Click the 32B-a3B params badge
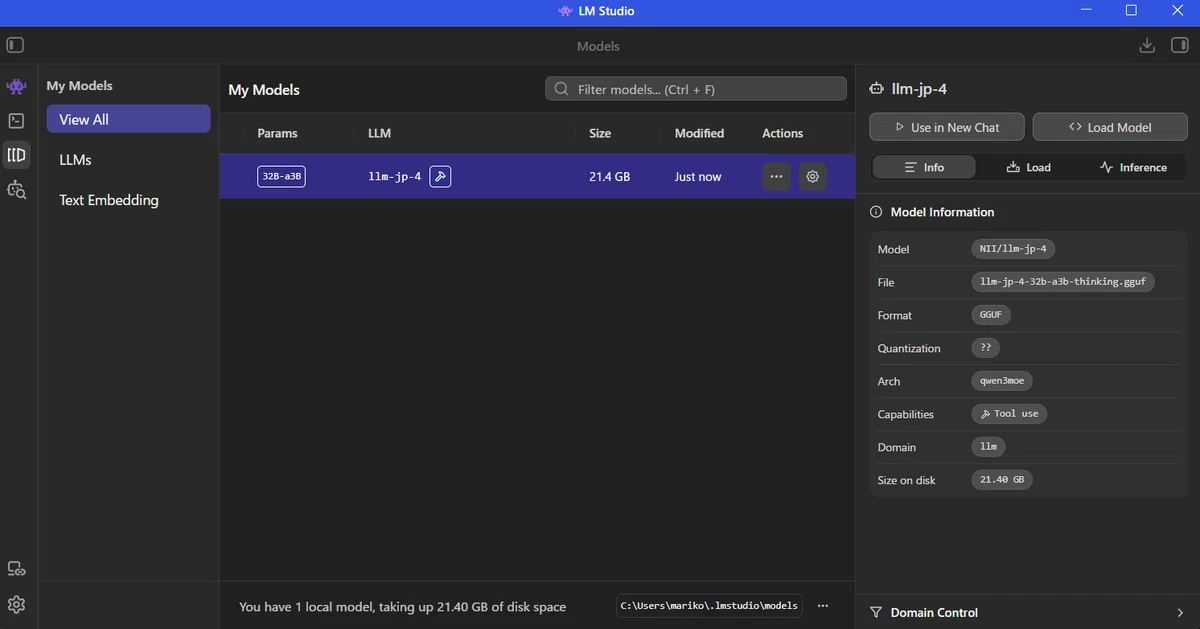The width and height of the screenshot is (1200, 629). pos(281,177)
